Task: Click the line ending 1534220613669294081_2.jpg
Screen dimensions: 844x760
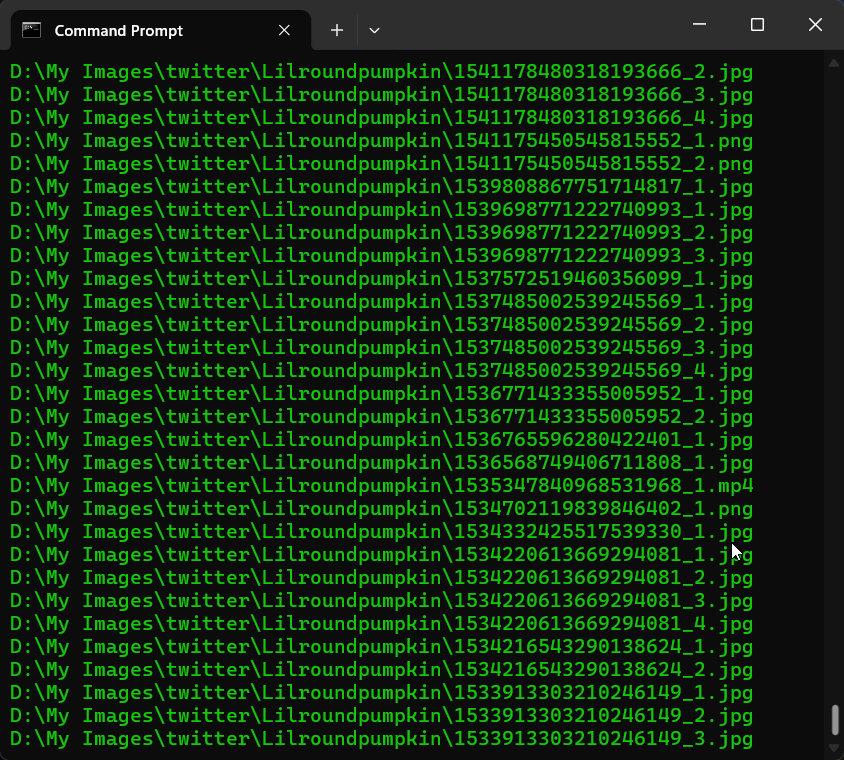Action: click(381, 578)
